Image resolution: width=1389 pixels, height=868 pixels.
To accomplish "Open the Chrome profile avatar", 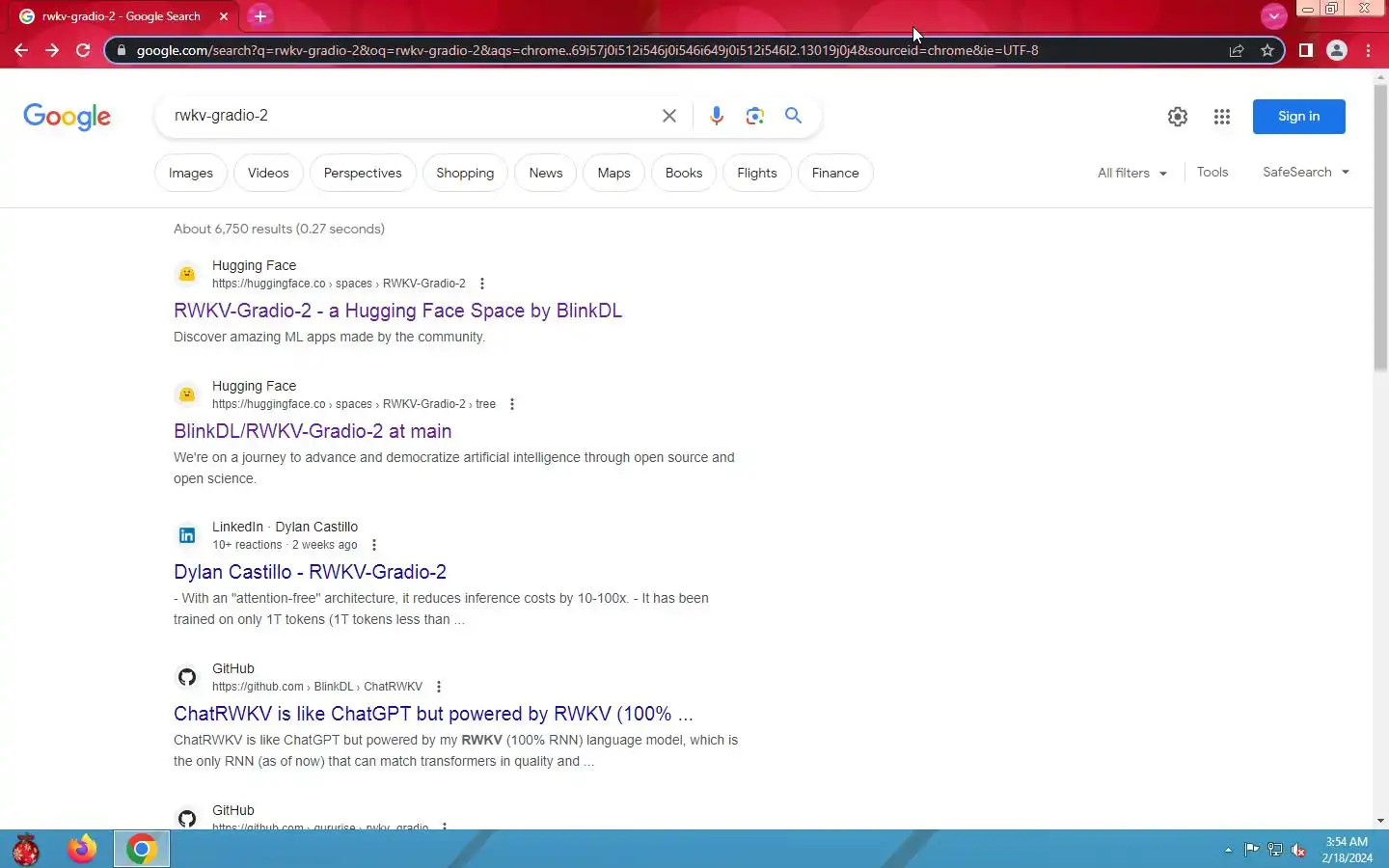I will click(1337, 50).
